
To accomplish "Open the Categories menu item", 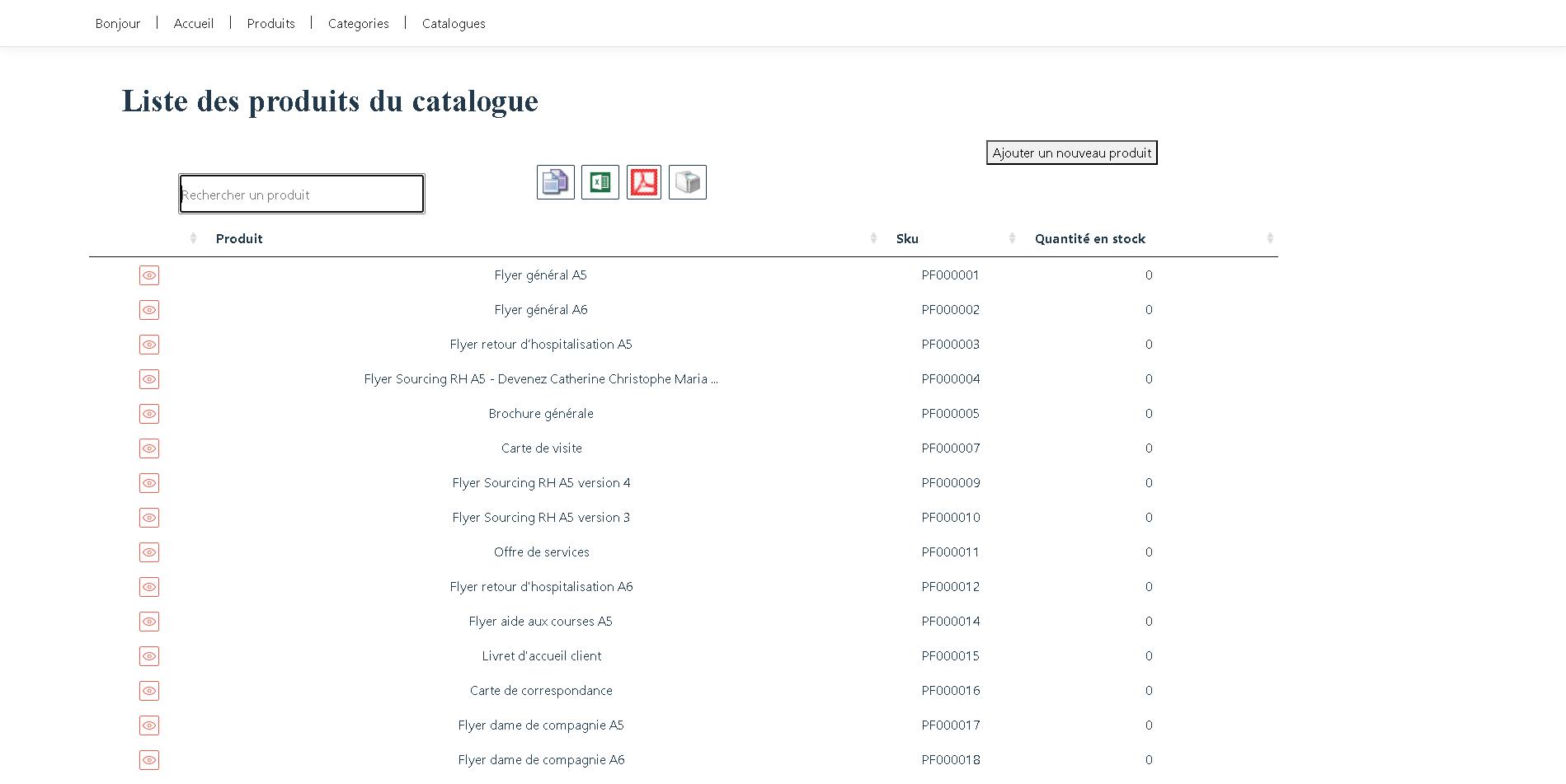I will click(x=358, y=24).
